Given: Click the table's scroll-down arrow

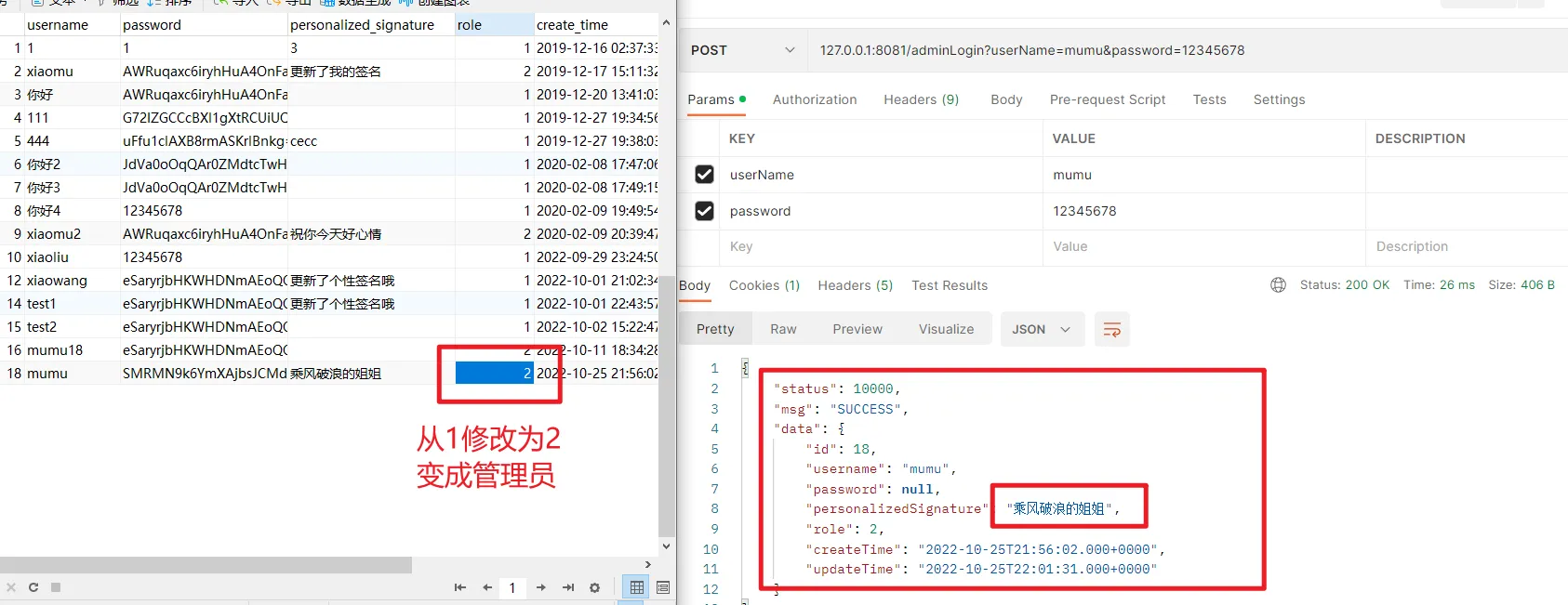Looking at the screenshot, I should click(x=666, y=546).
